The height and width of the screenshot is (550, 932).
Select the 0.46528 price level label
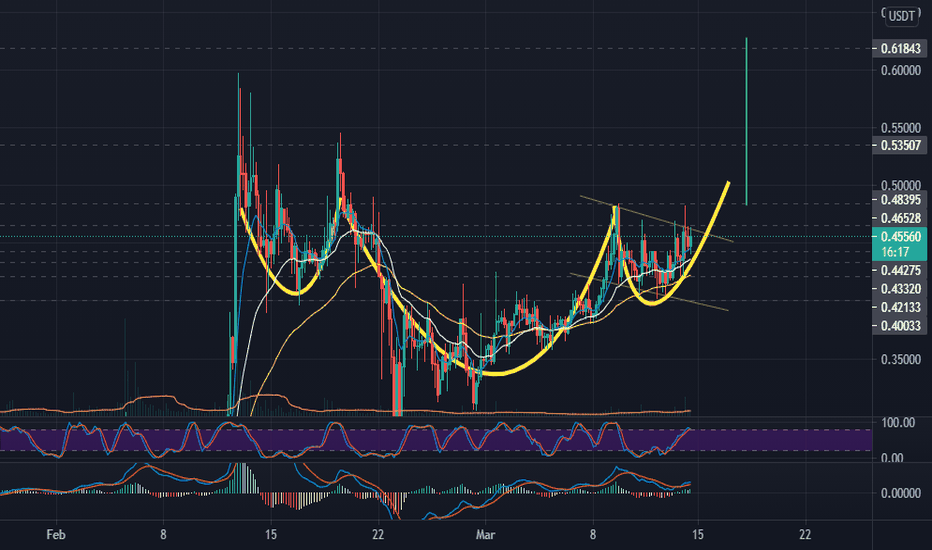pyautogui.click(x=899, y=218)
